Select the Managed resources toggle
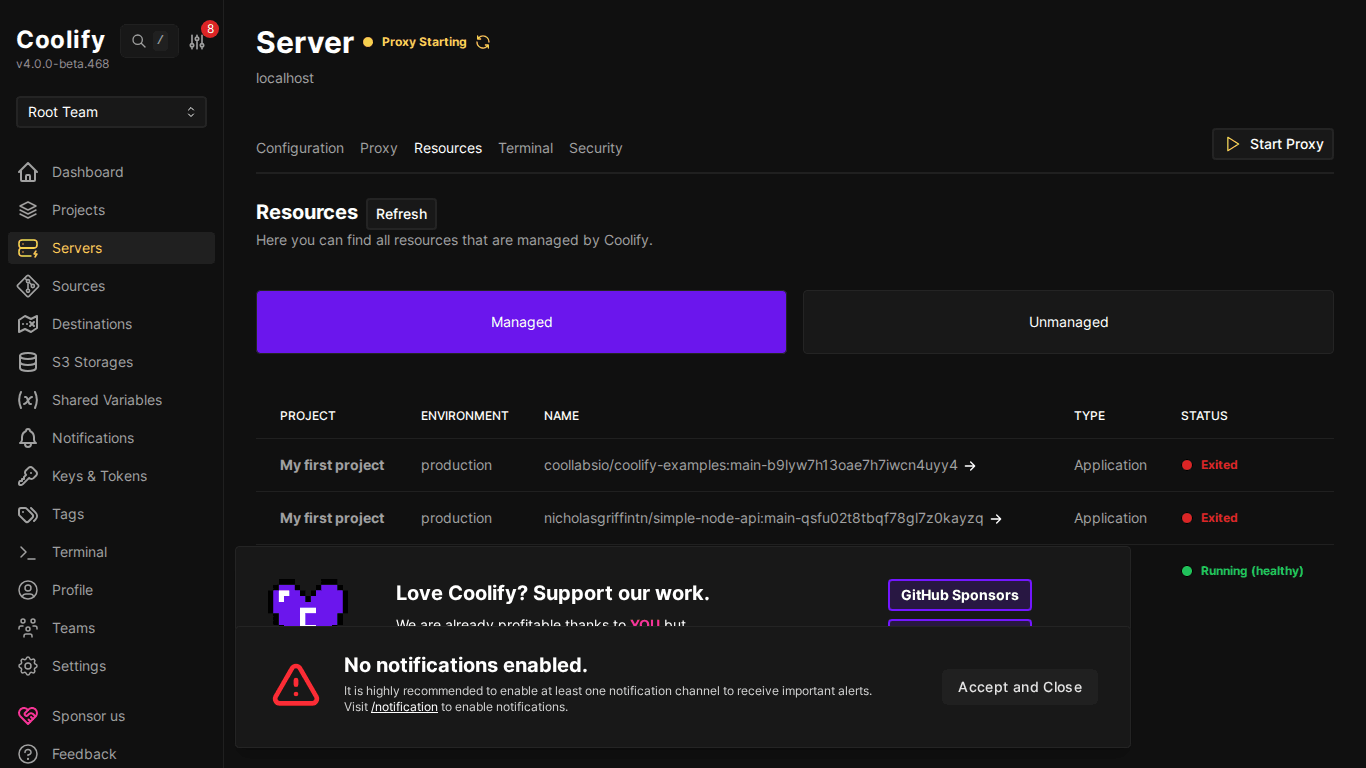Viewport: 1366px width, 768px height. click(521, 322)
